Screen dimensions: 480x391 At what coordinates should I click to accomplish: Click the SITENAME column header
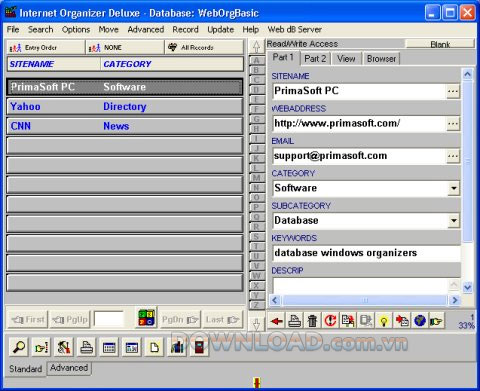(x=54, y=64)
